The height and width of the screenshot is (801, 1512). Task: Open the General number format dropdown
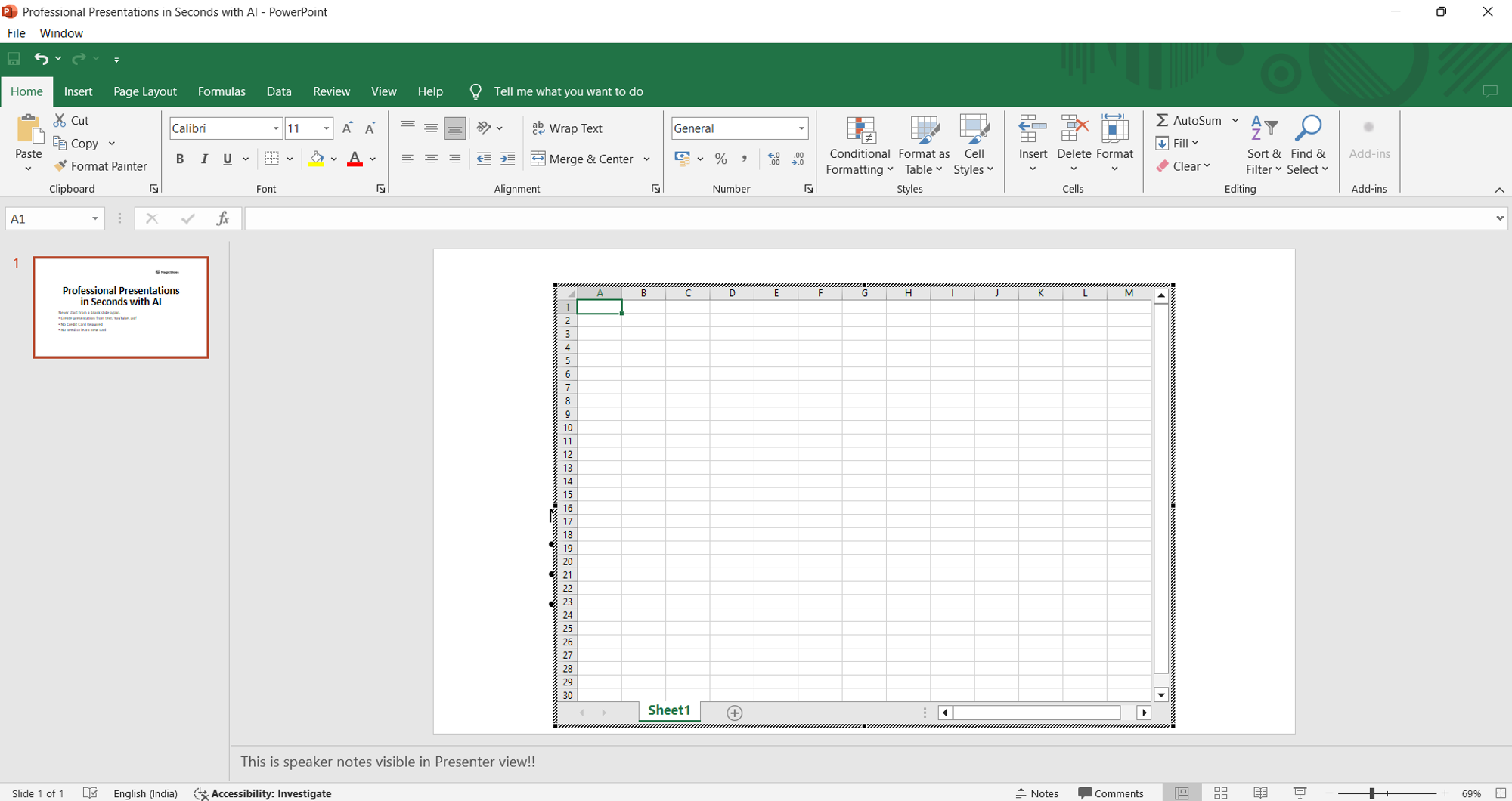[801, 128]
